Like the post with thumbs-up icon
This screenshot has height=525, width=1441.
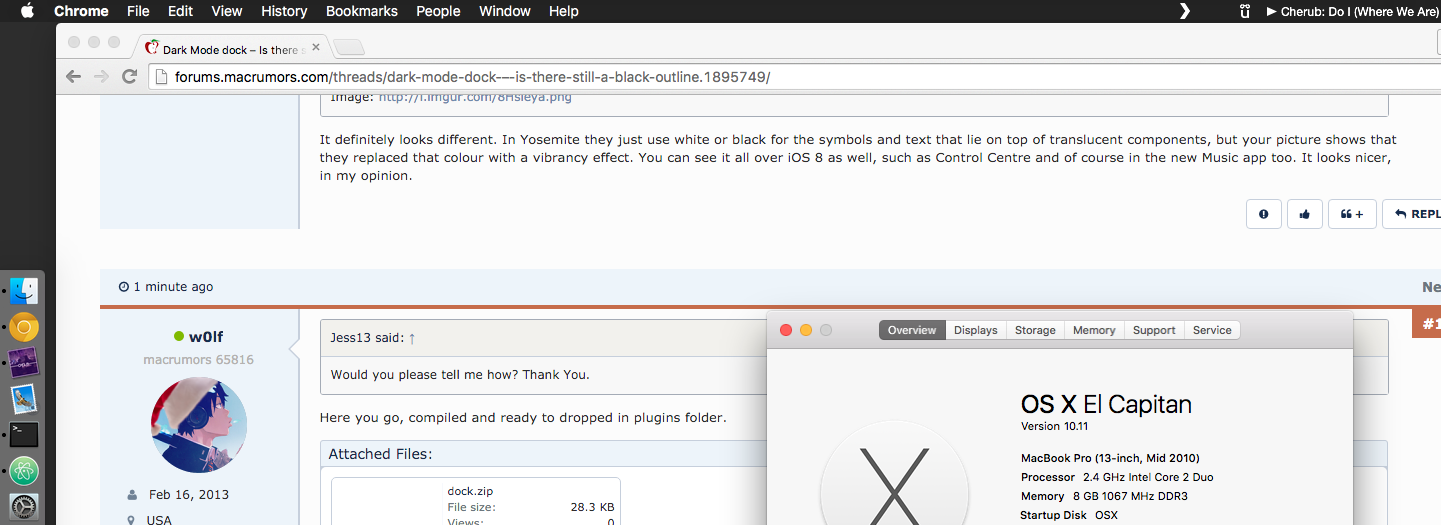[1305, 214]
